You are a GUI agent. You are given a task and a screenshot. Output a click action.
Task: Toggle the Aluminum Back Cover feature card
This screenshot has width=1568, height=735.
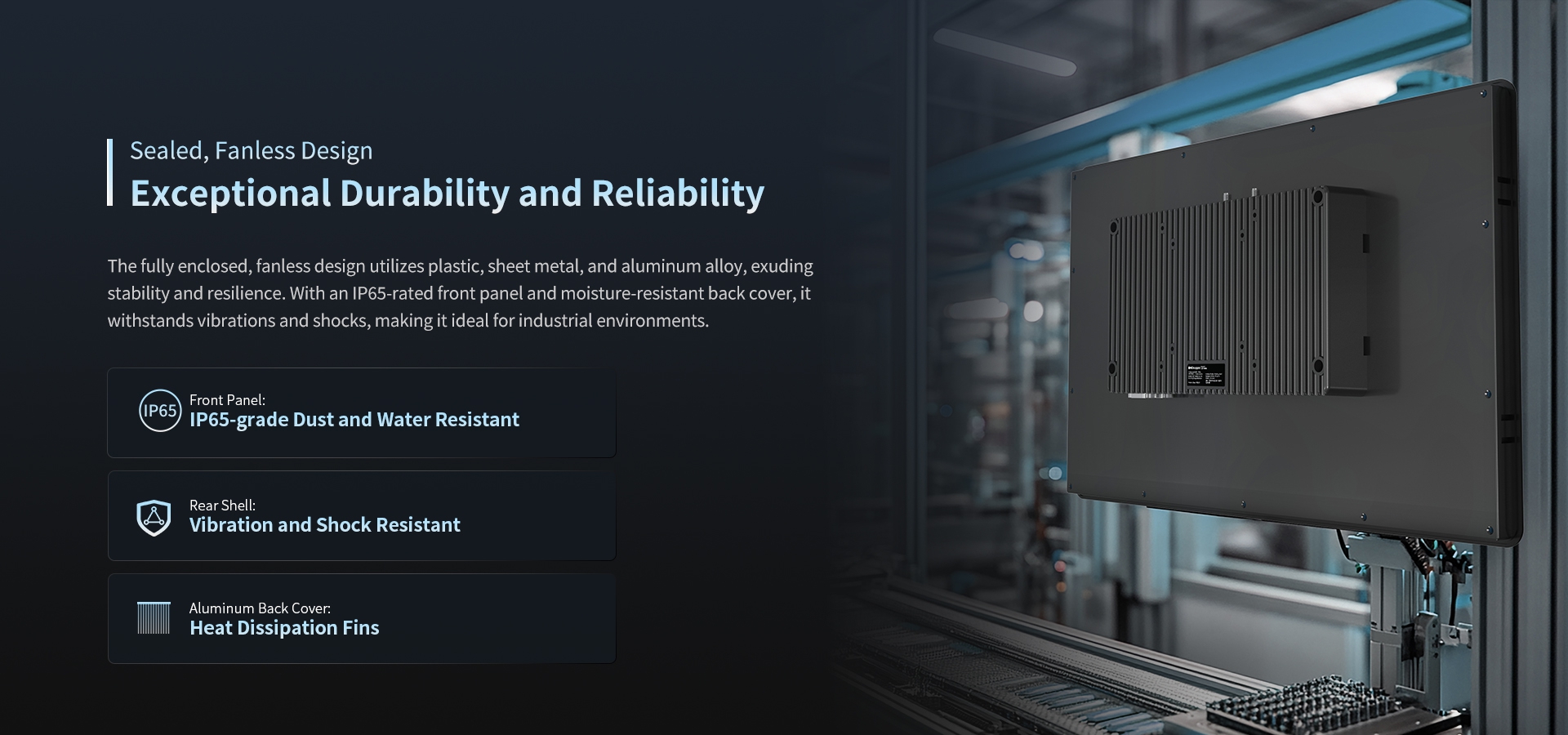tap(361, 618)
